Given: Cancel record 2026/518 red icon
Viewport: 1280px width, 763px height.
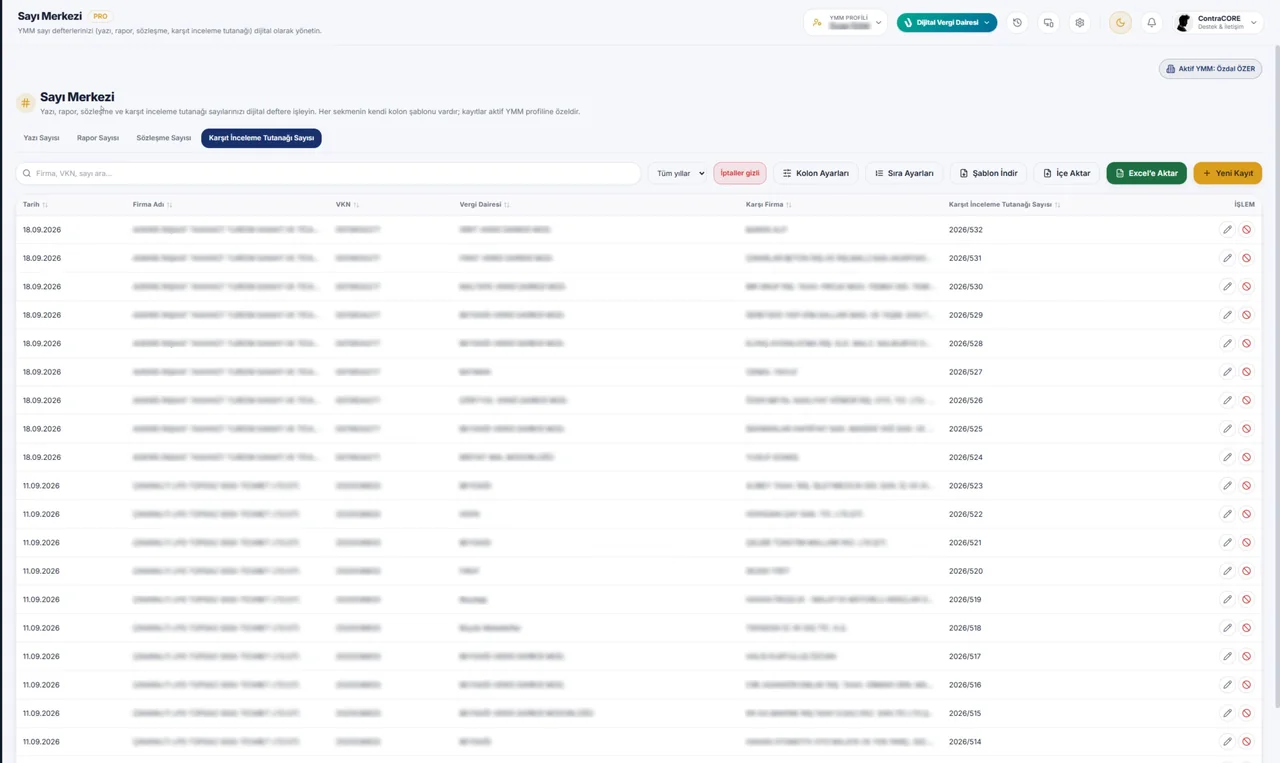Looking at the screenshot, I should click(x=1246, y=628).
